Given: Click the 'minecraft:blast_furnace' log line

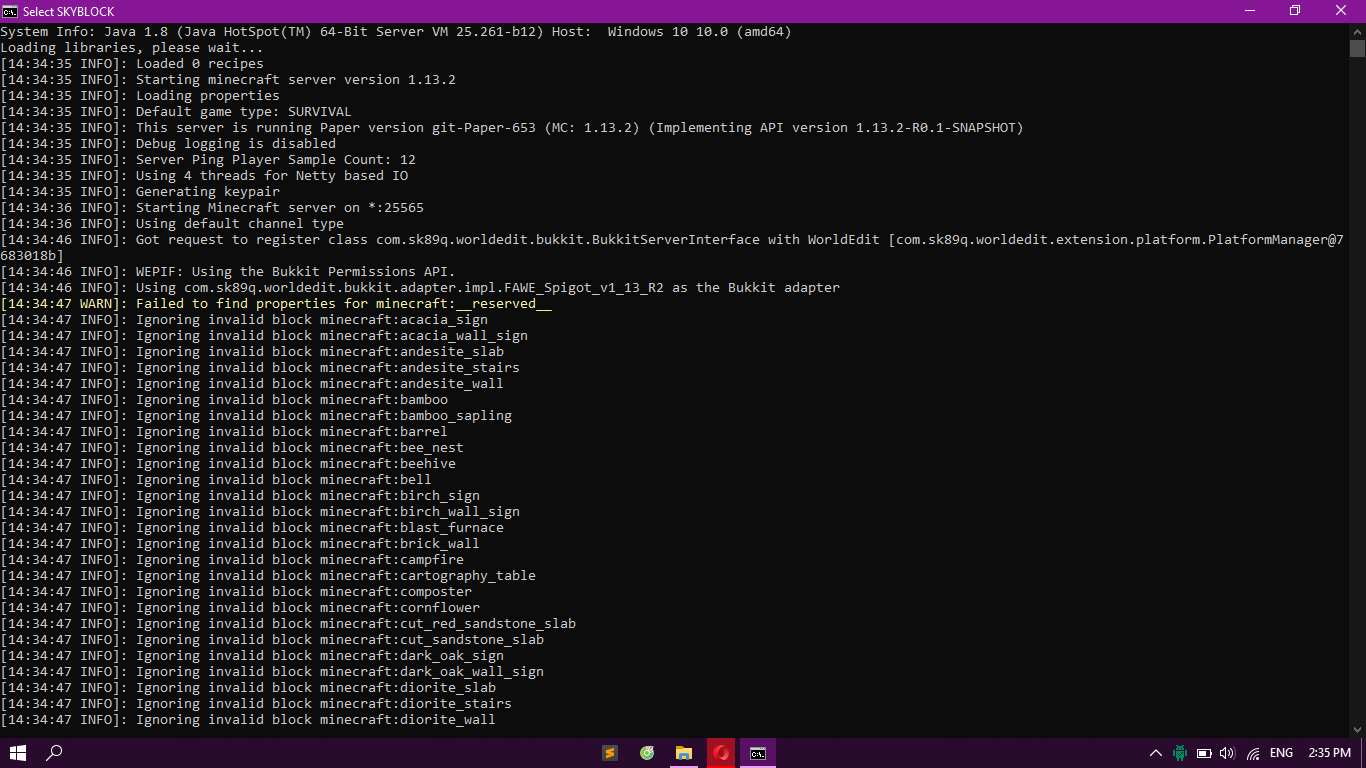Looking at the screenshot, I should tap(252, 528).
